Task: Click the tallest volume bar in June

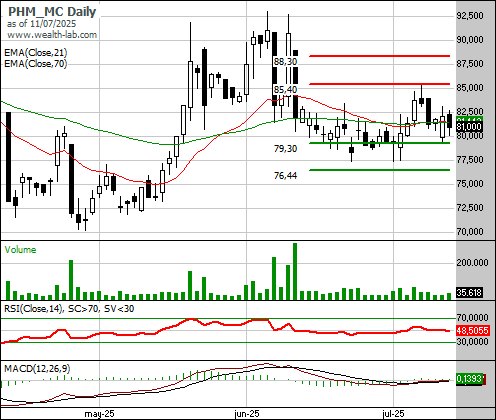Action: point(295,271)
